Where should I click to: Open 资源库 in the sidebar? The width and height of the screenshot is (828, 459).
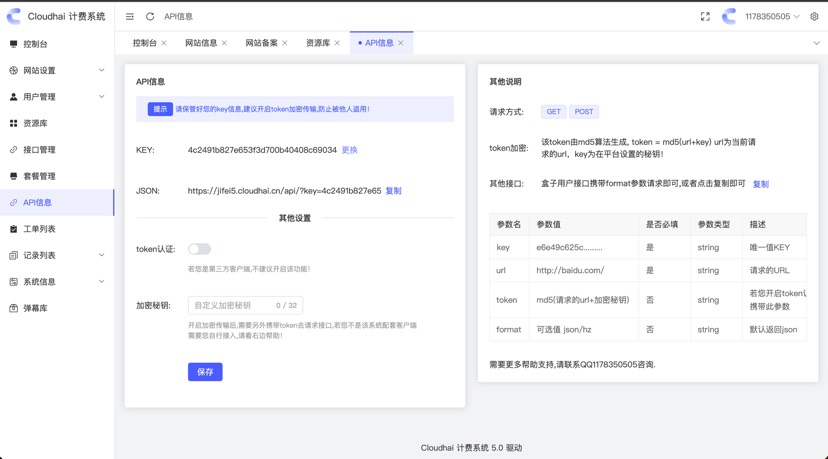[x=35, y=123]
